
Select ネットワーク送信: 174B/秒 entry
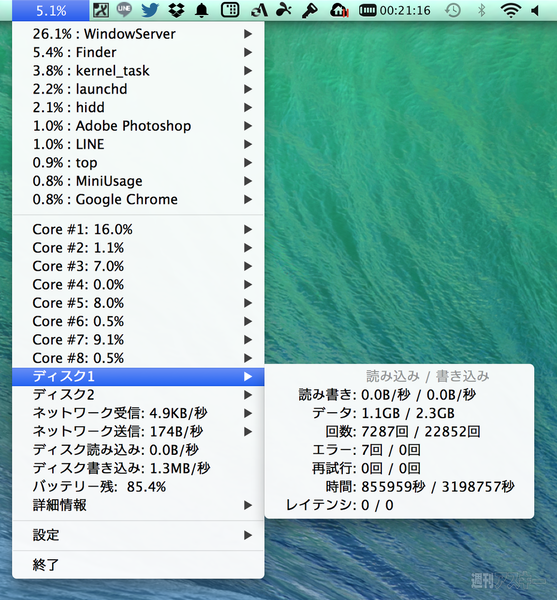138,432
